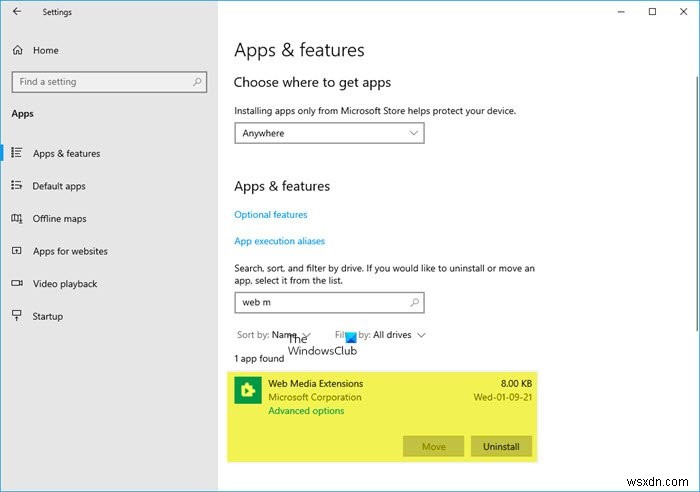The width and height of the screenshot is (700, 492).
Task: Click the greyed-out Move button
Action: click(433, 446)
